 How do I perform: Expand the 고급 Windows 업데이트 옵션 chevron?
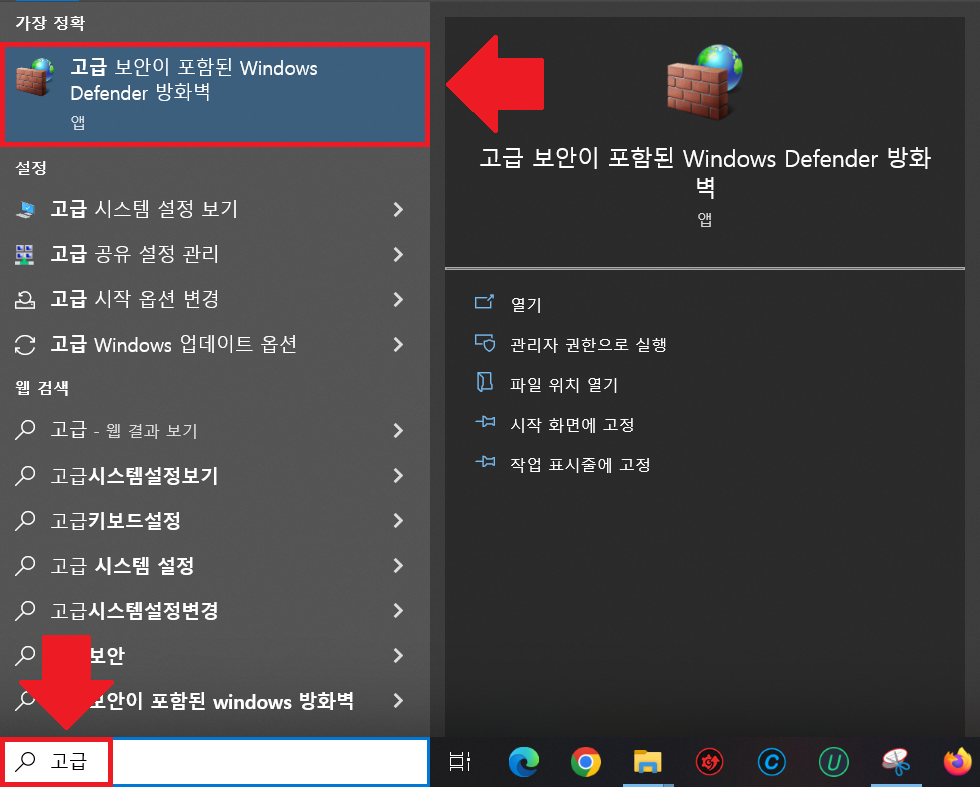tap(398, 344)
